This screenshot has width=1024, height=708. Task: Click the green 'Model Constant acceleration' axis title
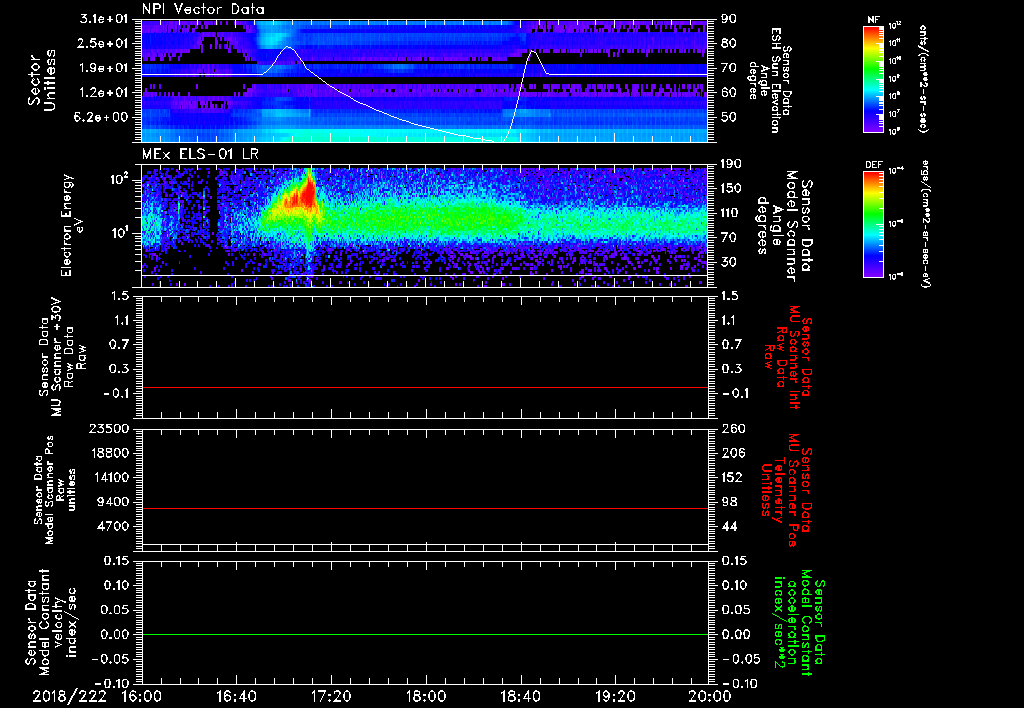coord(799,624)
